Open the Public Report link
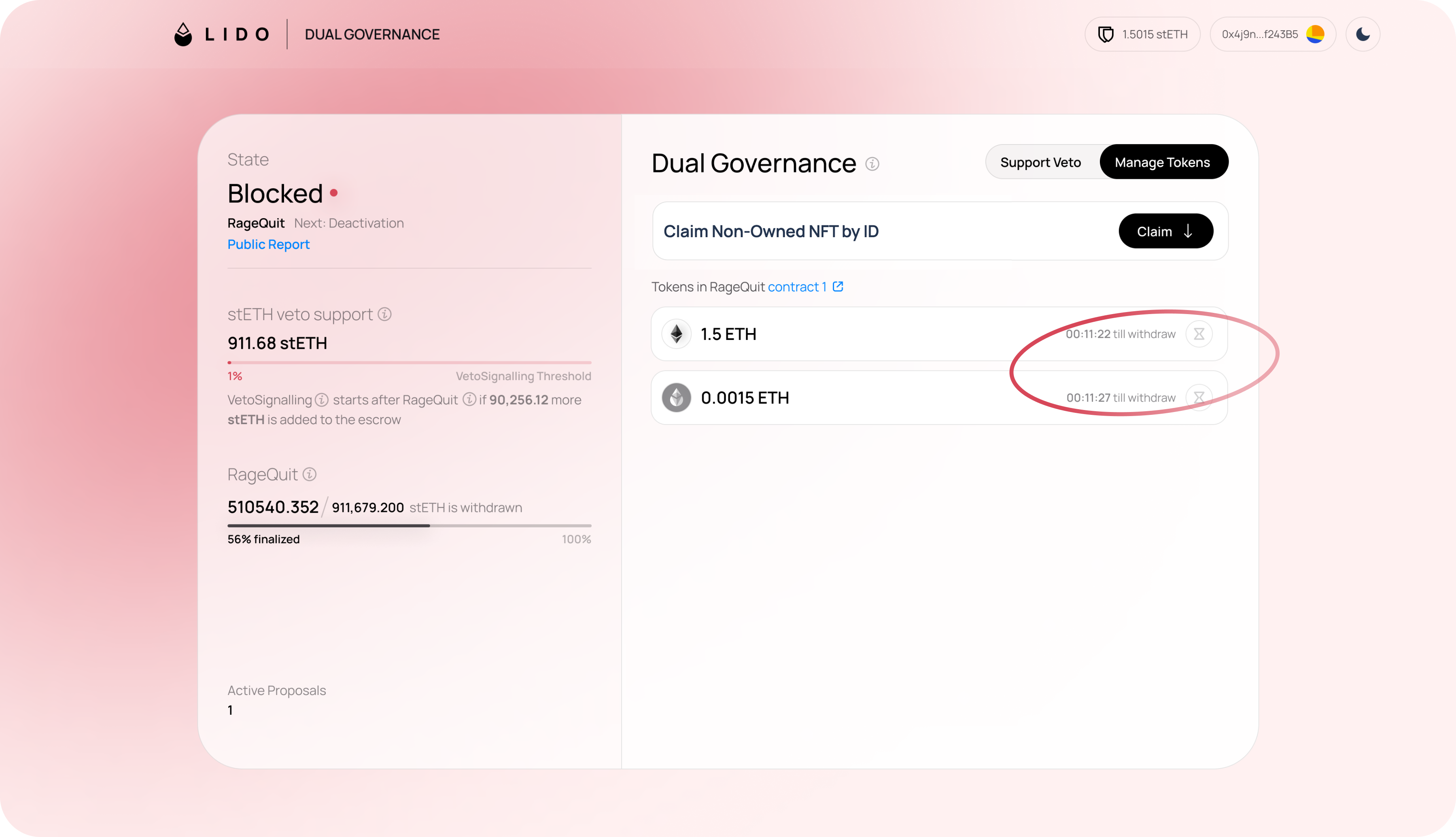 [268, 244]
